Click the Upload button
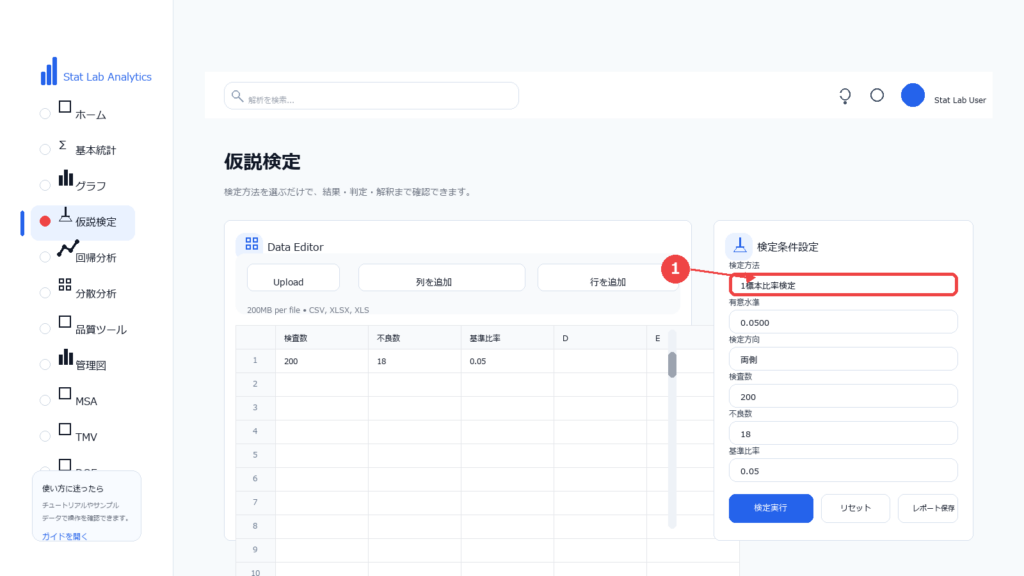Viewport: 1024px width, 576px height. tap(293, 278)
